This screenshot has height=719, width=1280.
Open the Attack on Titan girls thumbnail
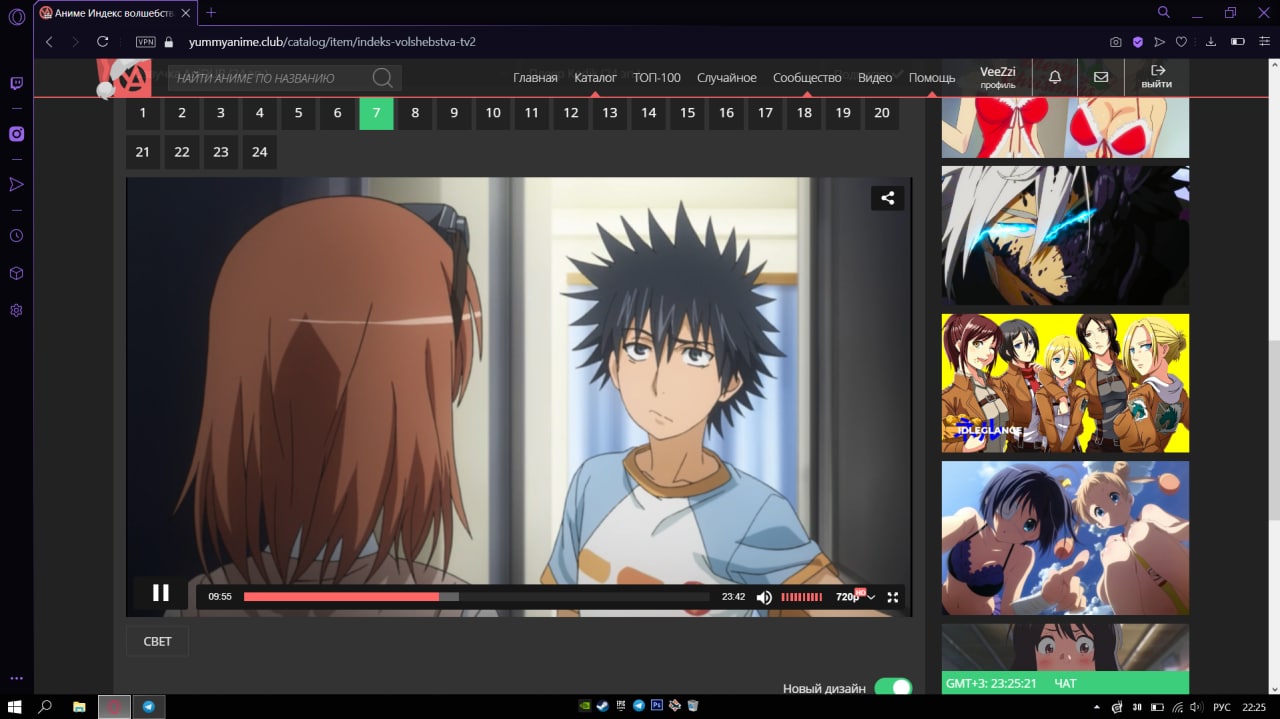click(x=1065, y=383)
